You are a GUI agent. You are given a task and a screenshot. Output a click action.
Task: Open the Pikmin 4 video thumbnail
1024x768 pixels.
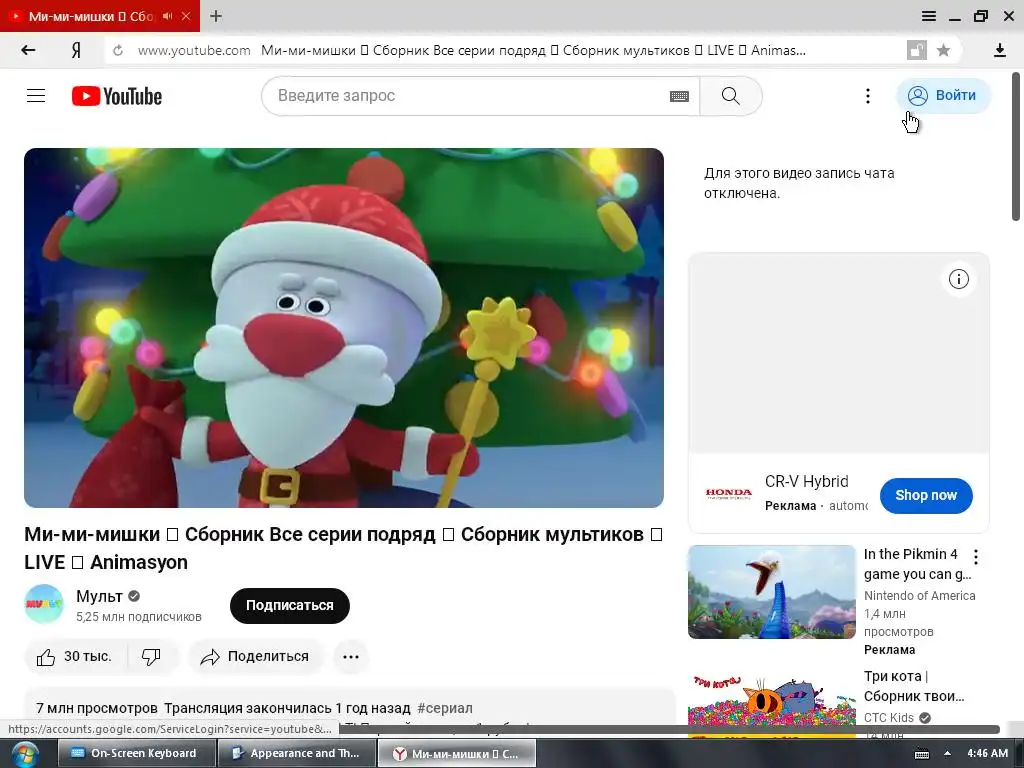pos(771,592)
